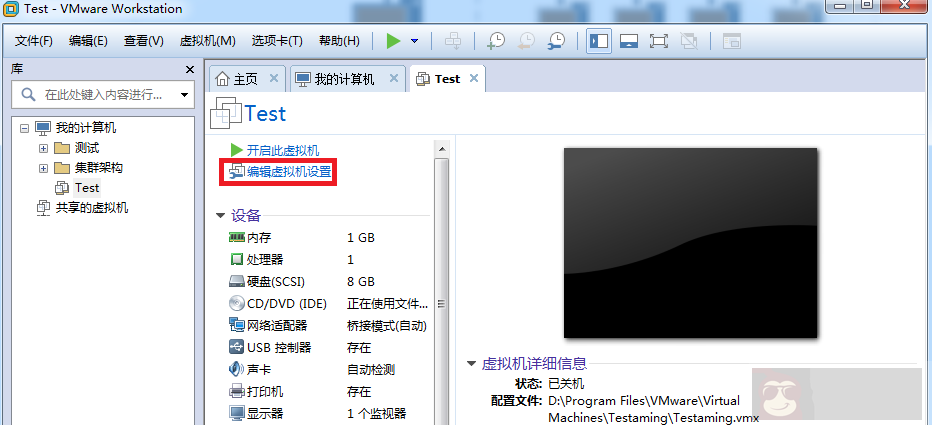
Task: Click the 打印机 printer icon
Action: tap(237, 391)
